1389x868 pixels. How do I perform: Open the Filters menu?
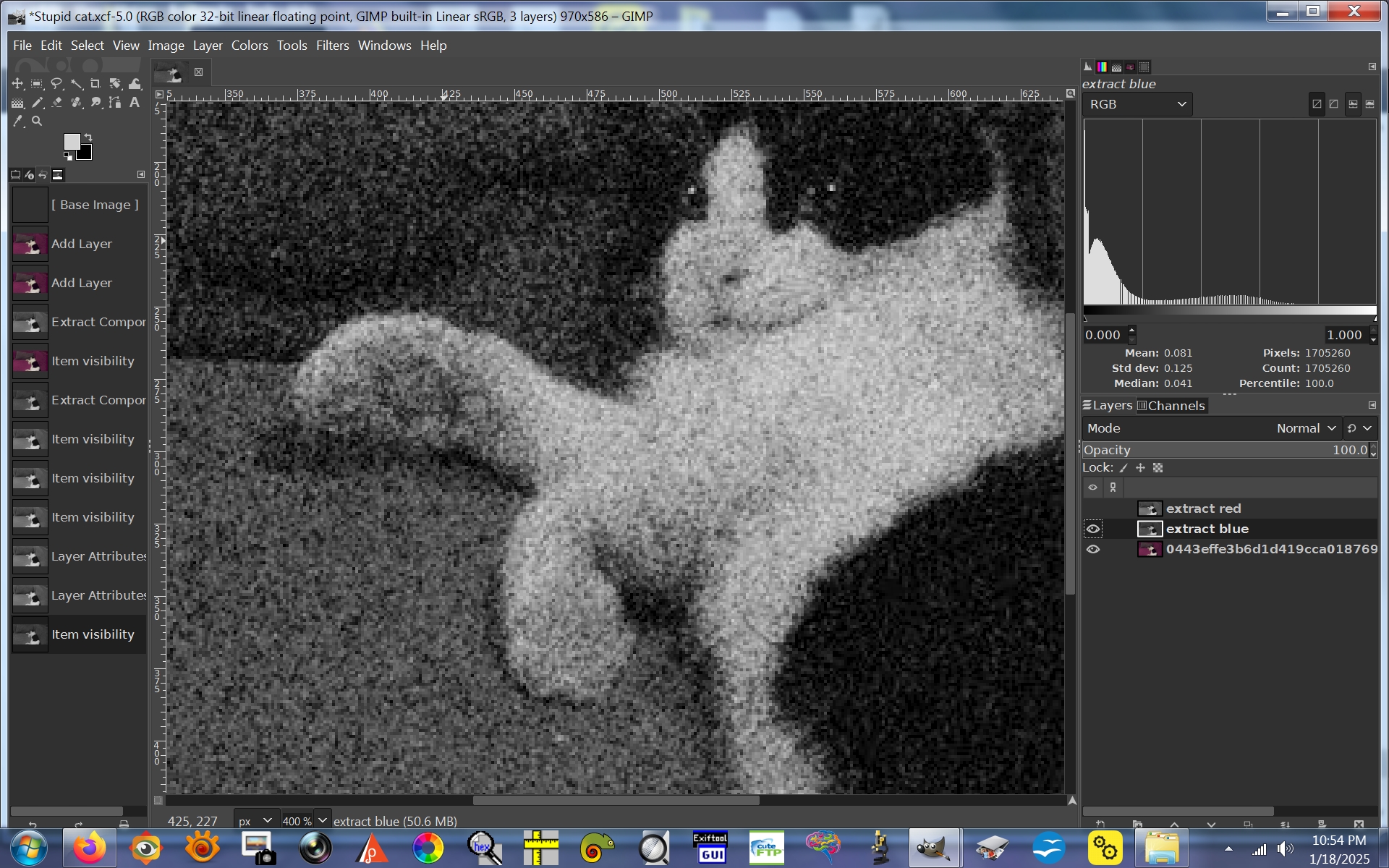tap(332, 46)
